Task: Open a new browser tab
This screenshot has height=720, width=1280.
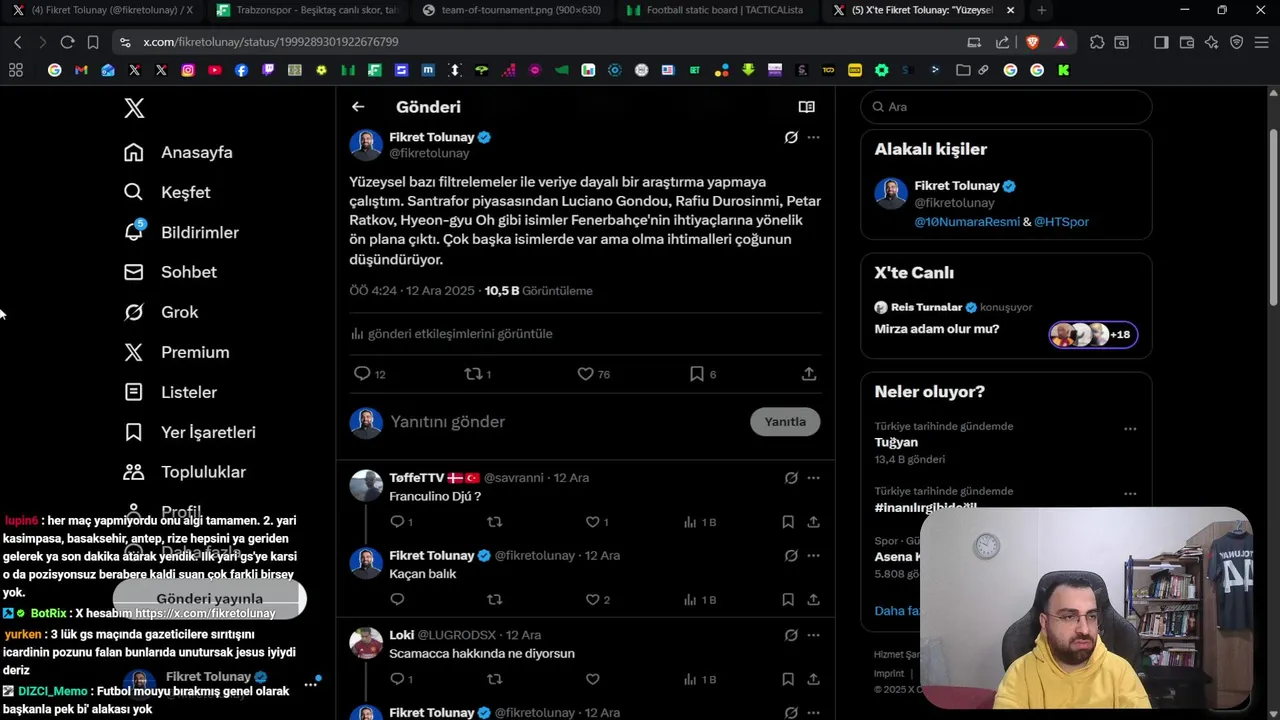Action: (x=1042, y=10)
